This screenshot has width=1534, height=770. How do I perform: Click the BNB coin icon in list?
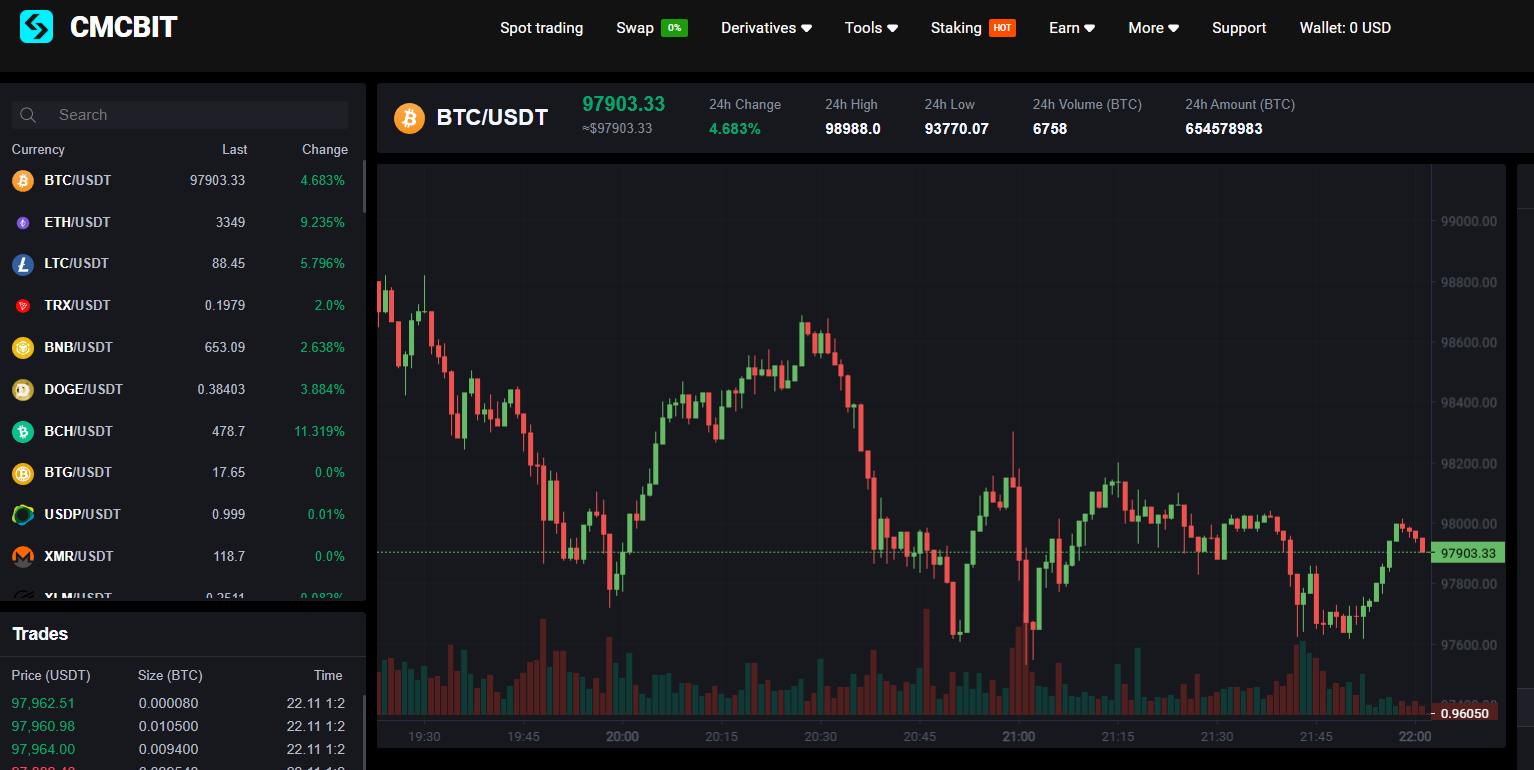pyautogui.click(x=23, y=348)
